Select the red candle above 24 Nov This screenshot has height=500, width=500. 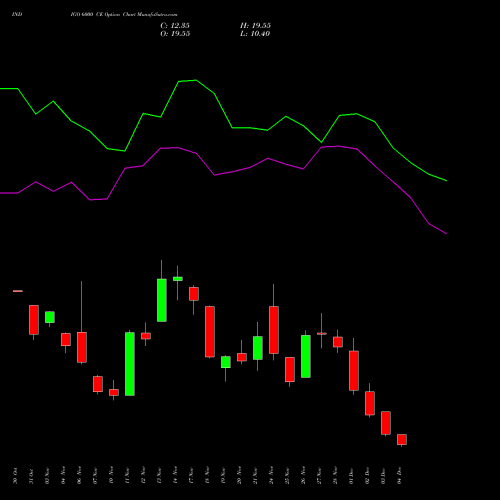274,330
